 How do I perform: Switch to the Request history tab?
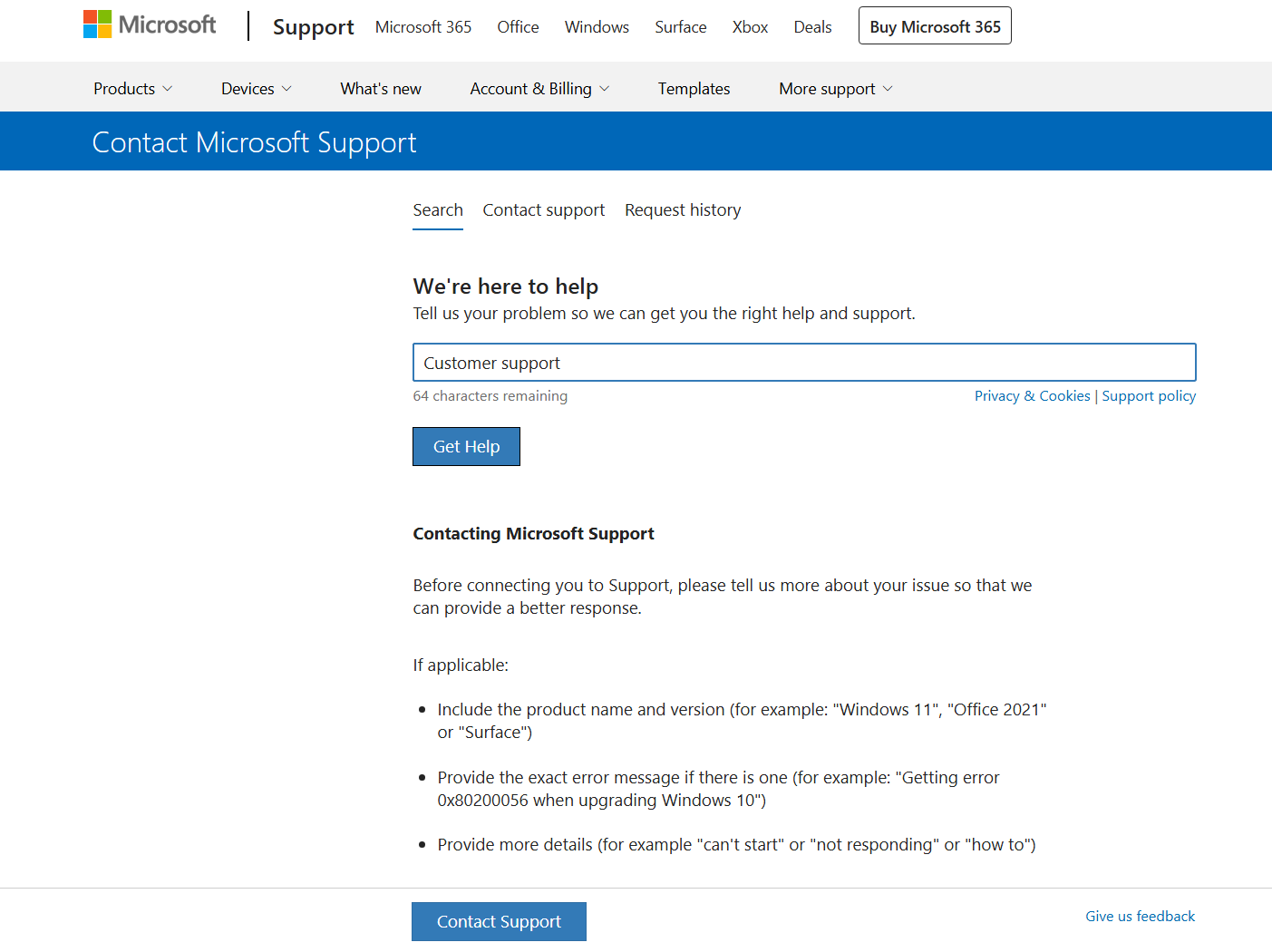point(683,210)
